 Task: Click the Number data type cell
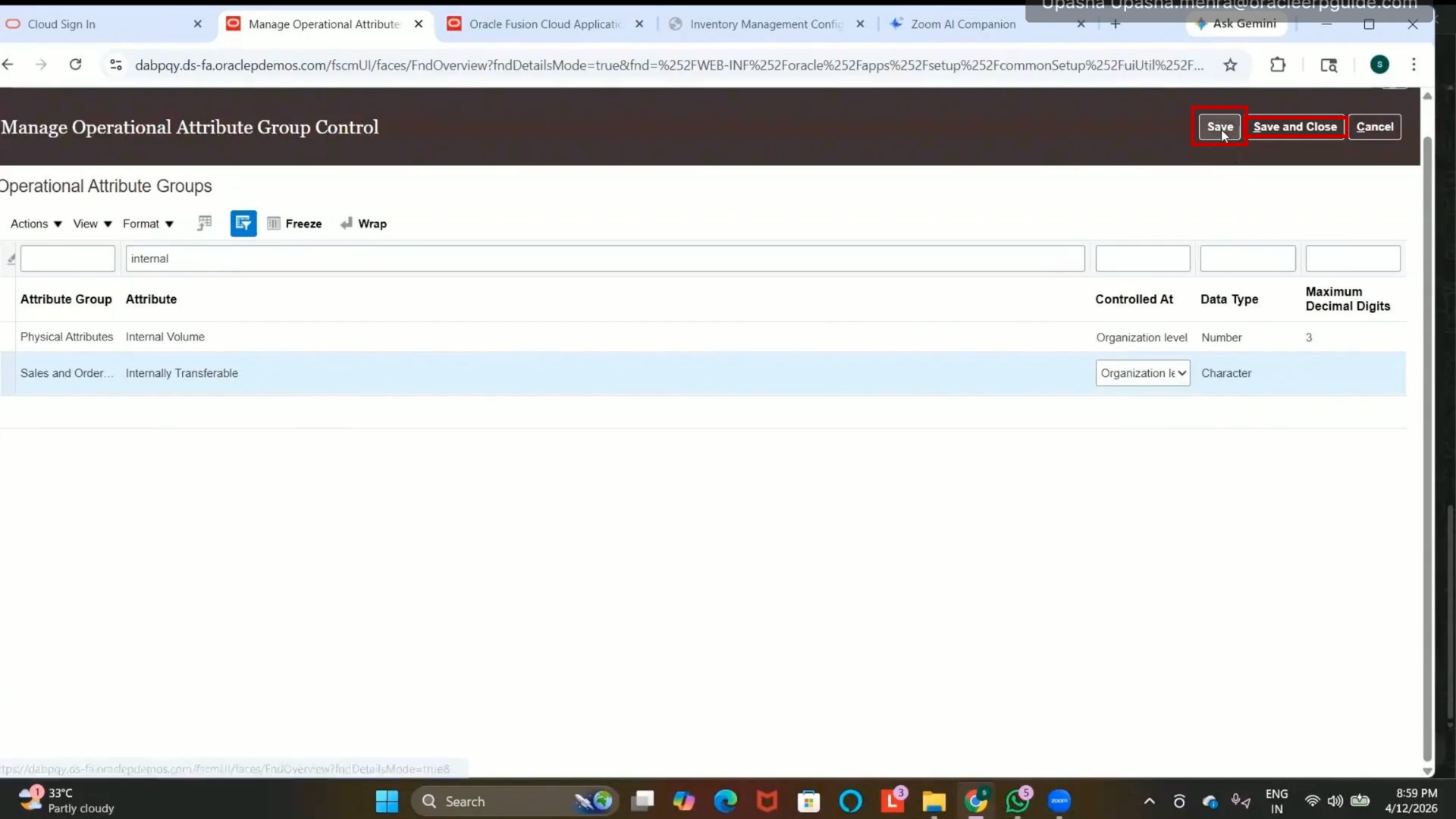[1221, 337]
